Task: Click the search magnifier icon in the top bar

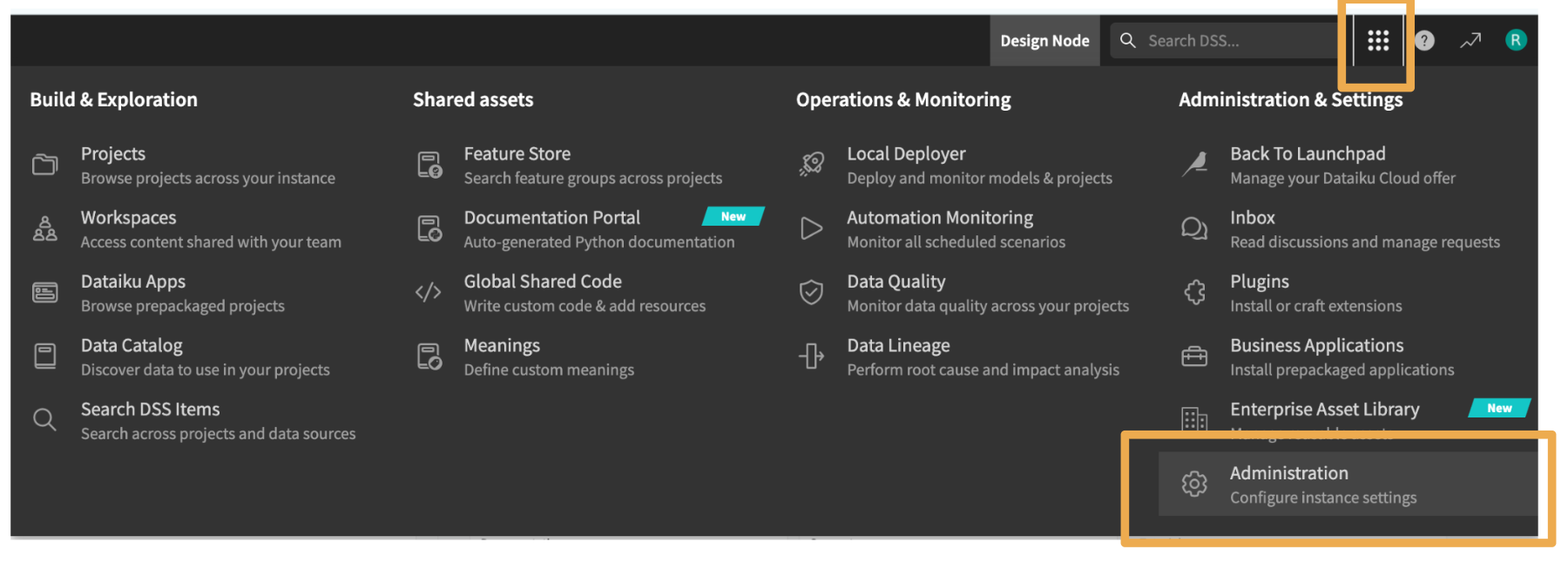Action: point(1127,40)
